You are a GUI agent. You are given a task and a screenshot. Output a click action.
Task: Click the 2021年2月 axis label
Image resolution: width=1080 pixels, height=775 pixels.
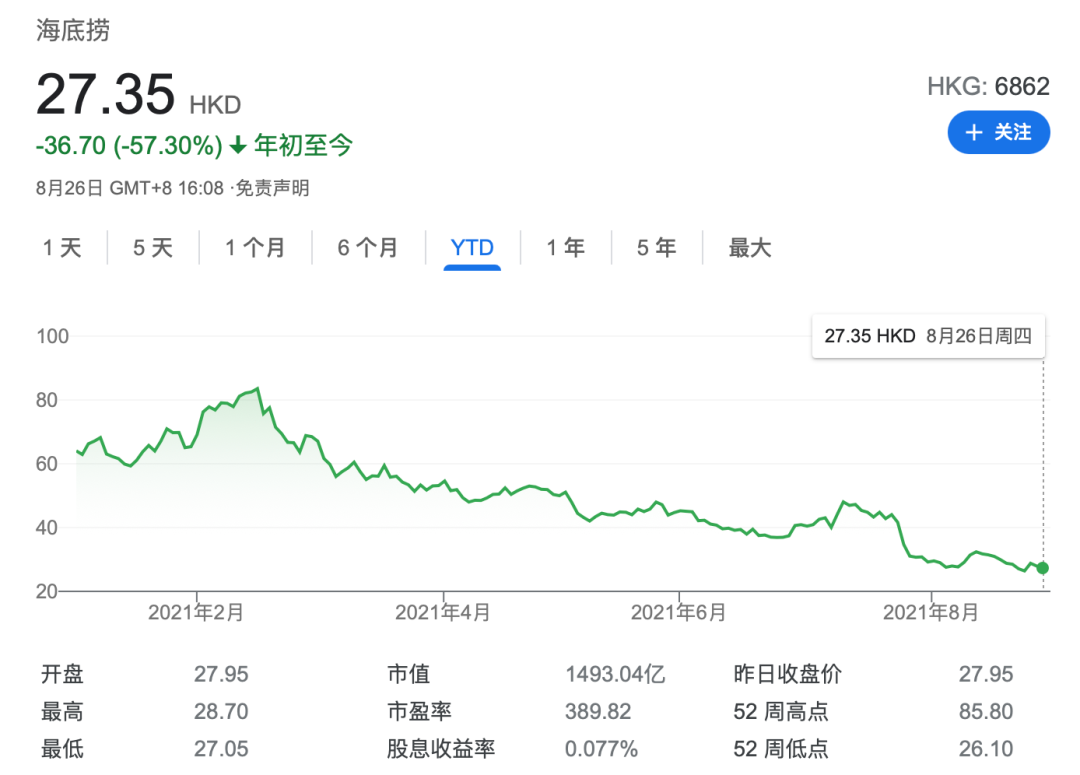point(196,612)
